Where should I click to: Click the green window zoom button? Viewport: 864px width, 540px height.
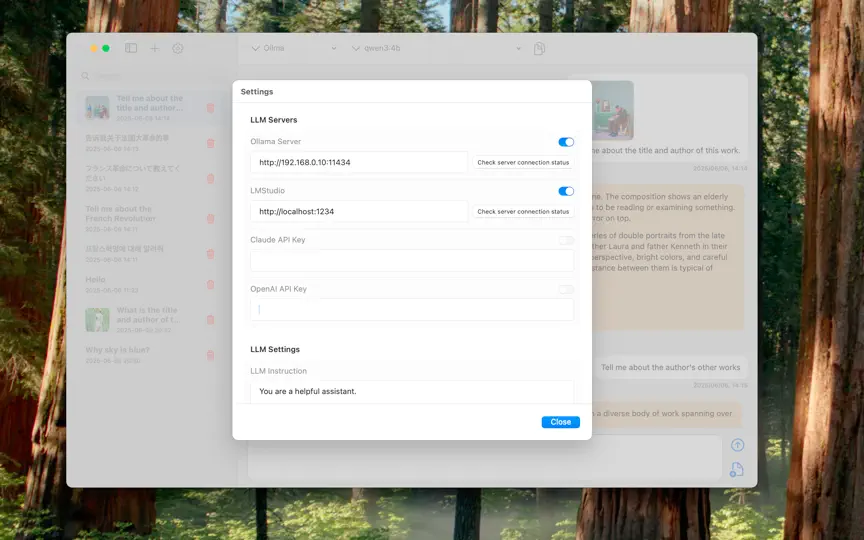(106, 48)
